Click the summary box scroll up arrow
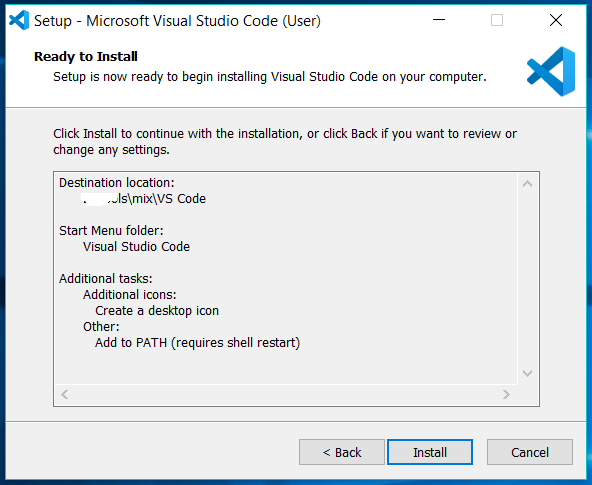Image resolution: width=592 pixels, height=485 pixels. coord(527,184)
